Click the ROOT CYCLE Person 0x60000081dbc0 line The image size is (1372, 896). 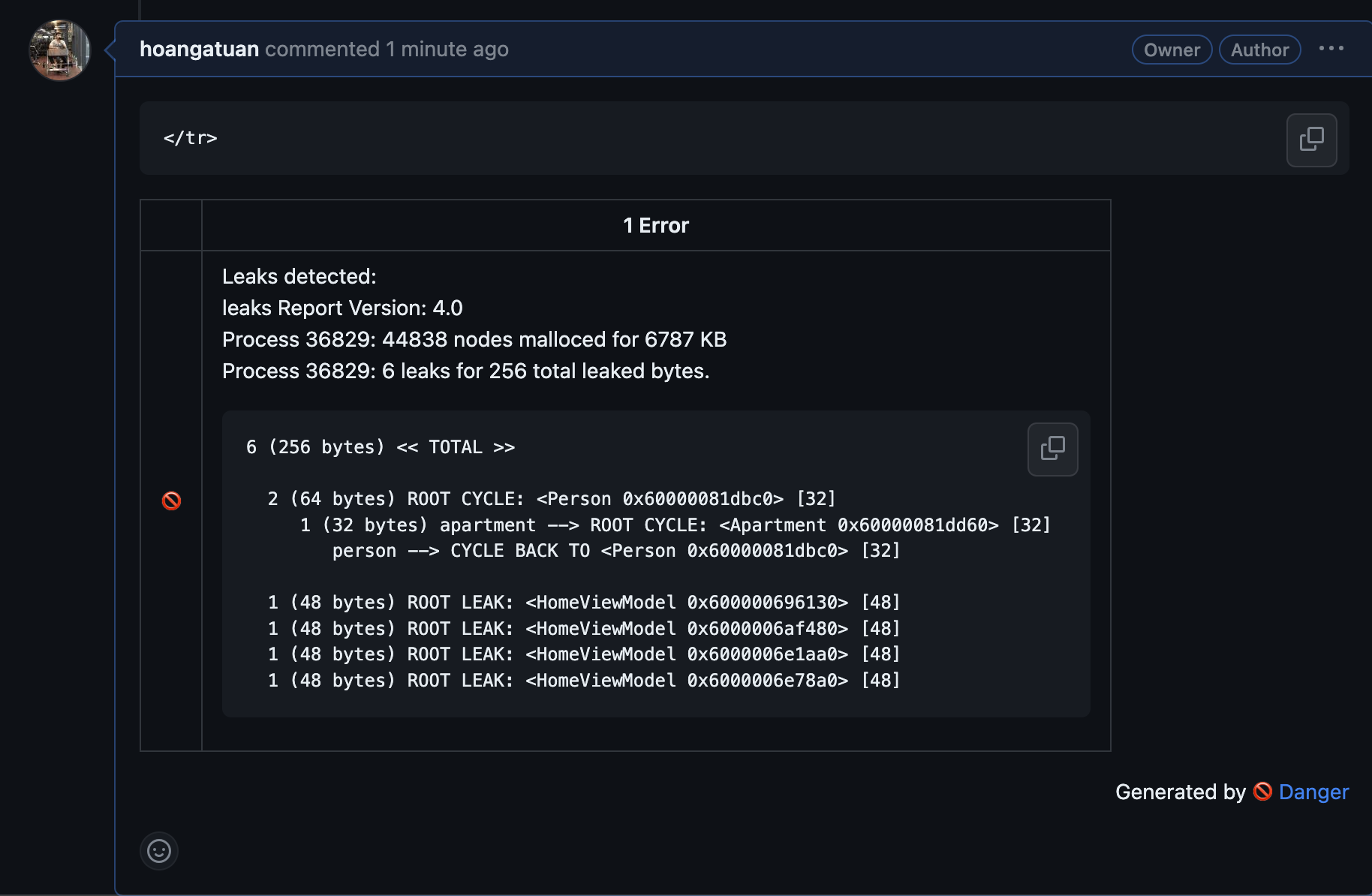(x=552, y=499)
